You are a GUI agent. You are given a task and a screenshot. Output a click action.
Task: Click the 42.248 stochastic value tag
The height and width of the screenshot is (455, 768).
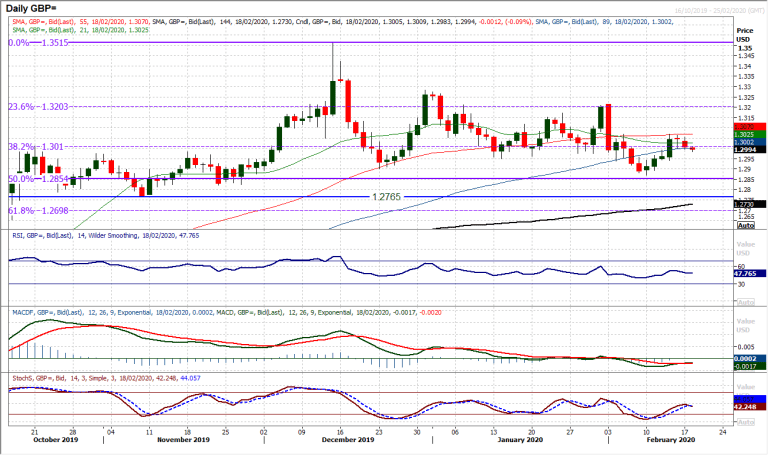(x=750, y=407)
